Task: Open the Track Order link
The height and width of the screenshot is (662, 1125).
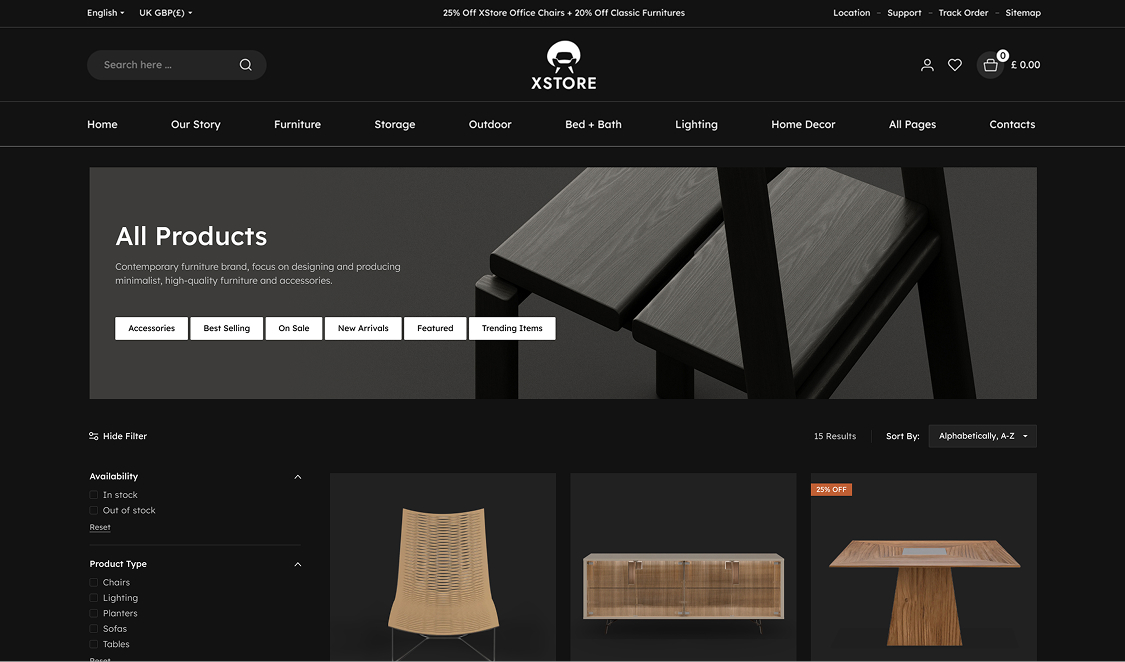Action: (963, 13)
